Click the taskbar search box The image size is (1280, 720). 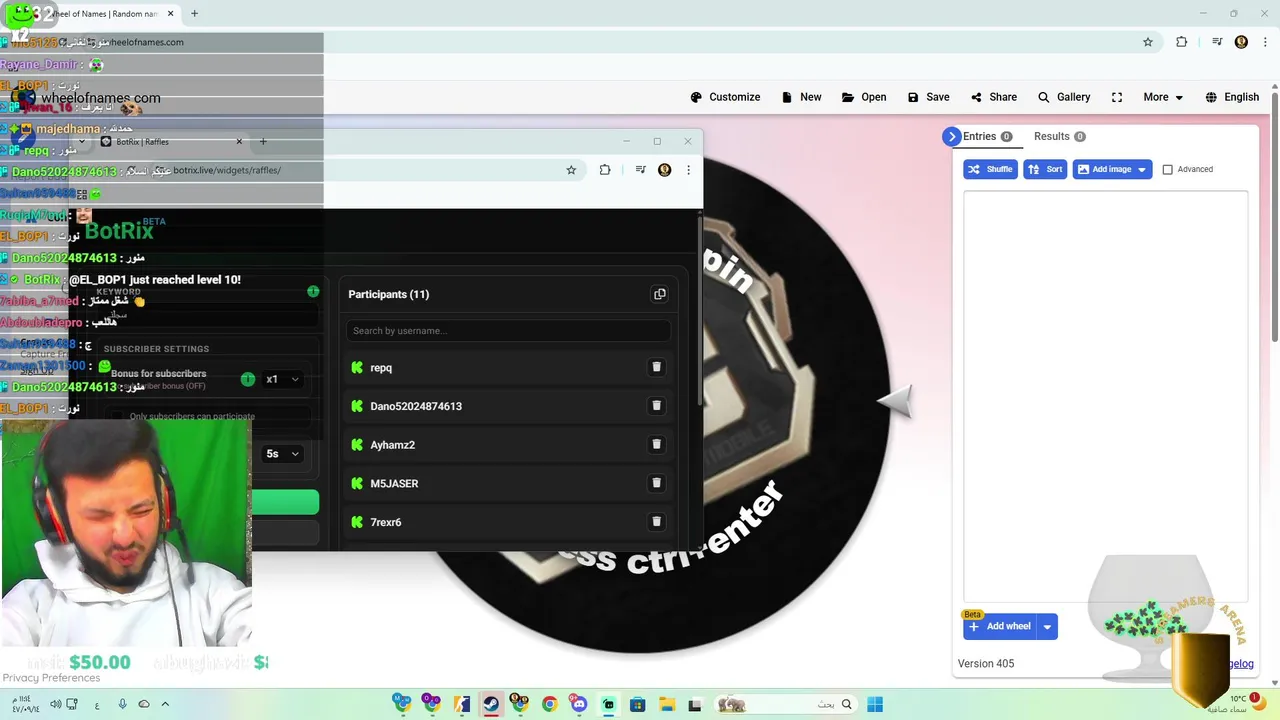point(785,704)
